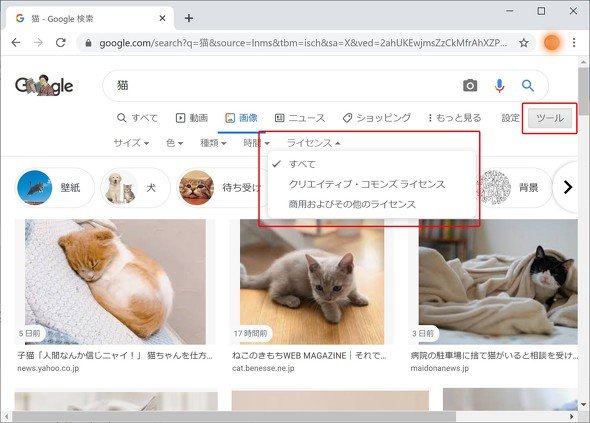
Task: Toggle the ツール button
Action: click(550, 118)
